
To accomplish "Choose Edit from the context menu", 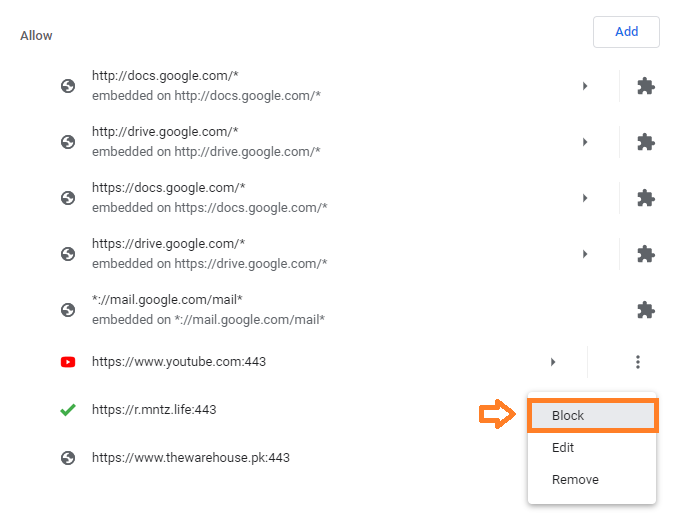I will click(592, 448).
